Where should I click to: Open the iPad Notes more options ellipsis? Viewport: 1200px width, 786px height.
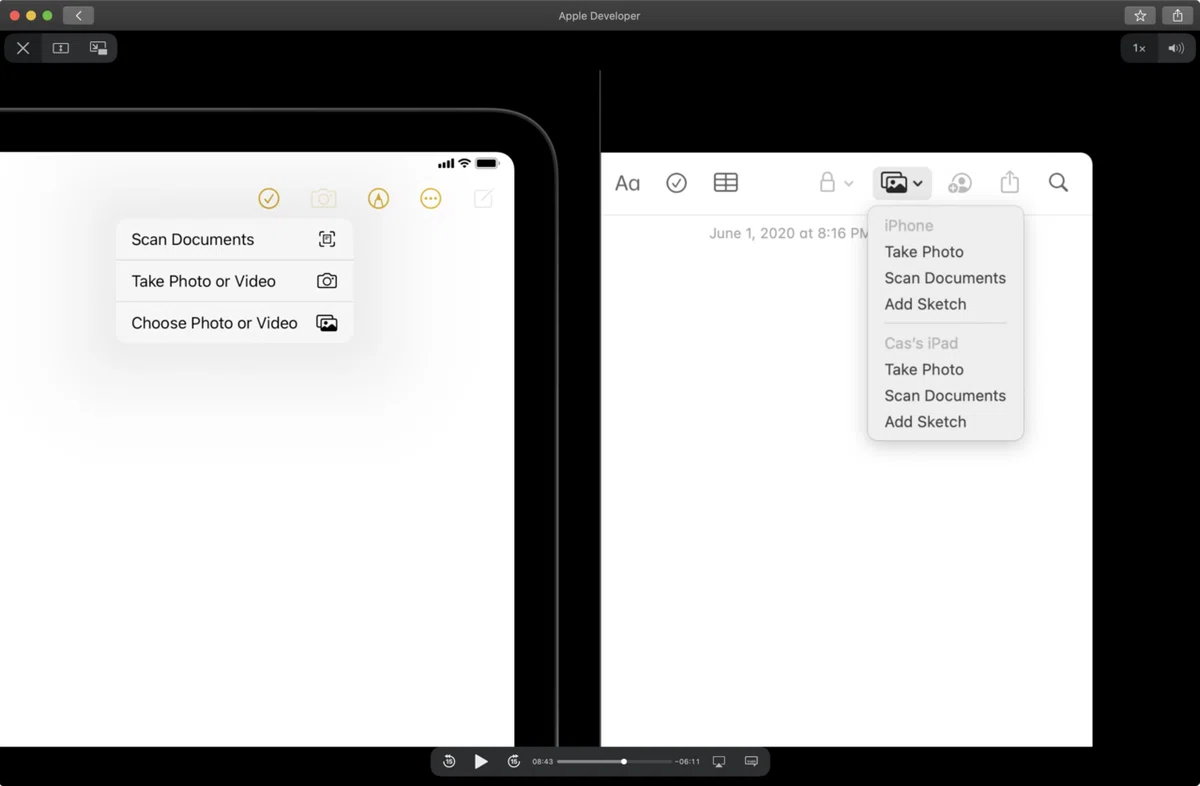[431, 199]
